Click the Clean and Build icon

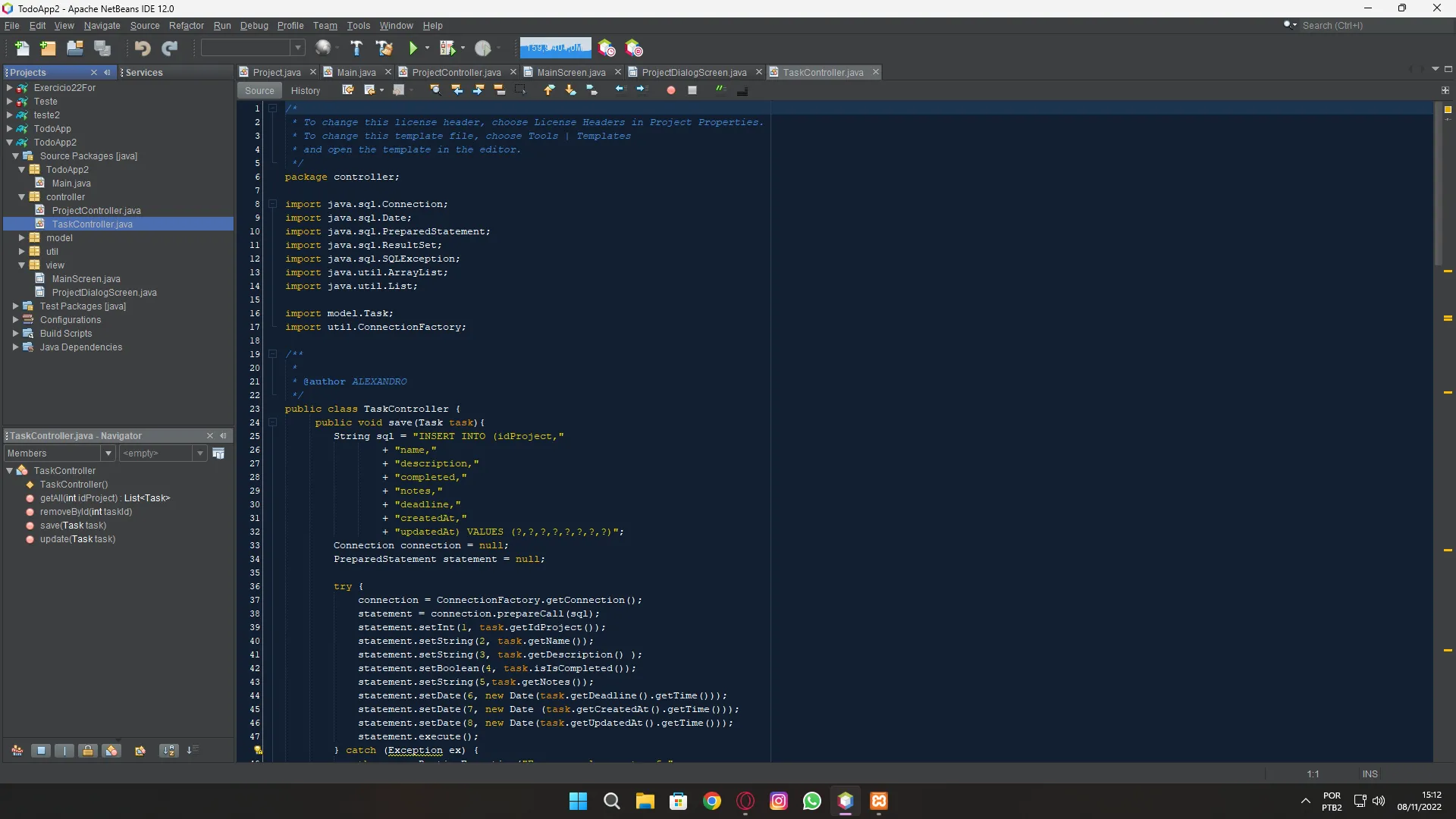point(384,48)
